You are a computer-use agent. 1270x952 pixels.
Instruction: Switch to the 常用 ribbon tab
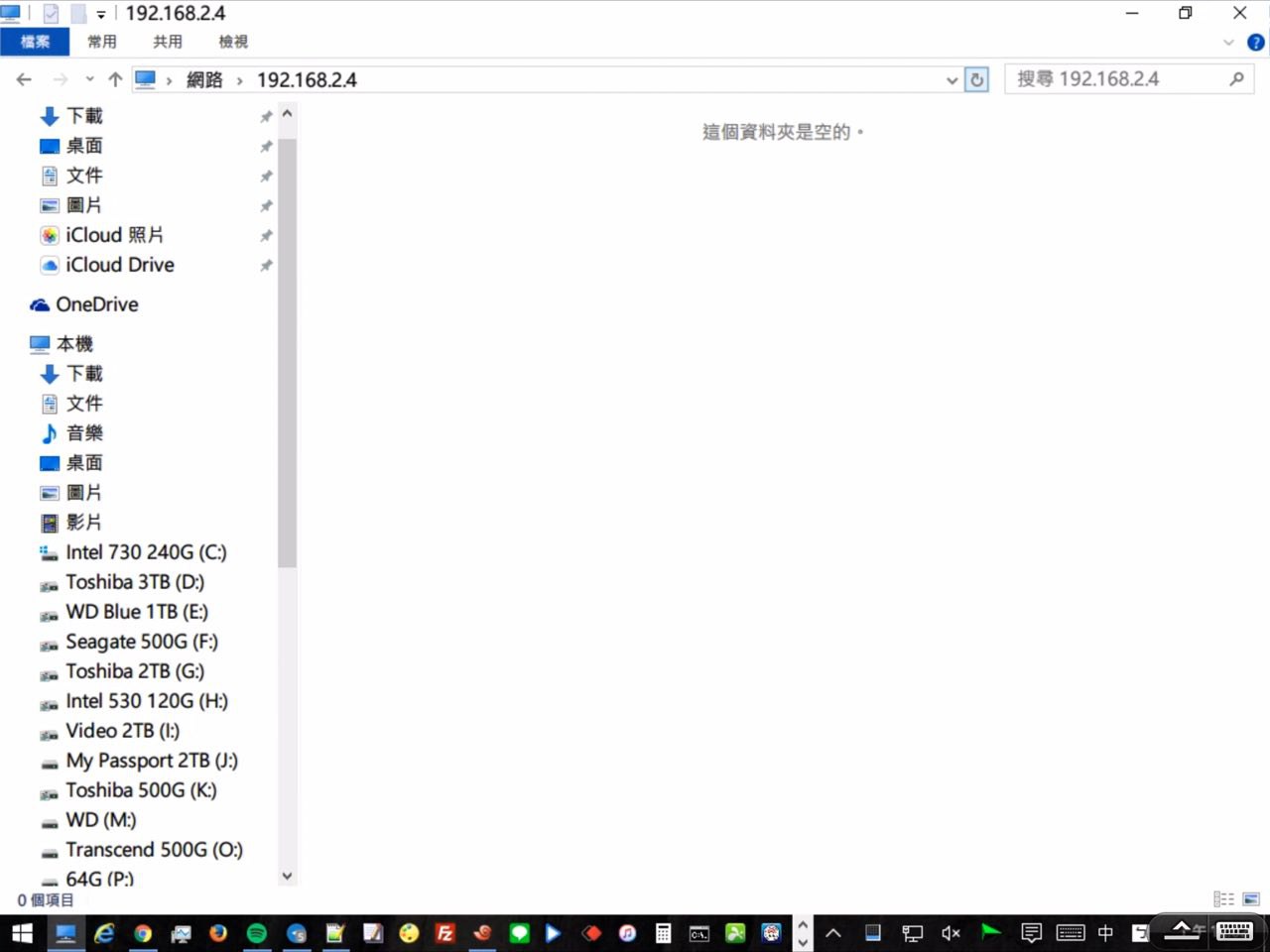(x=102, y=42)
